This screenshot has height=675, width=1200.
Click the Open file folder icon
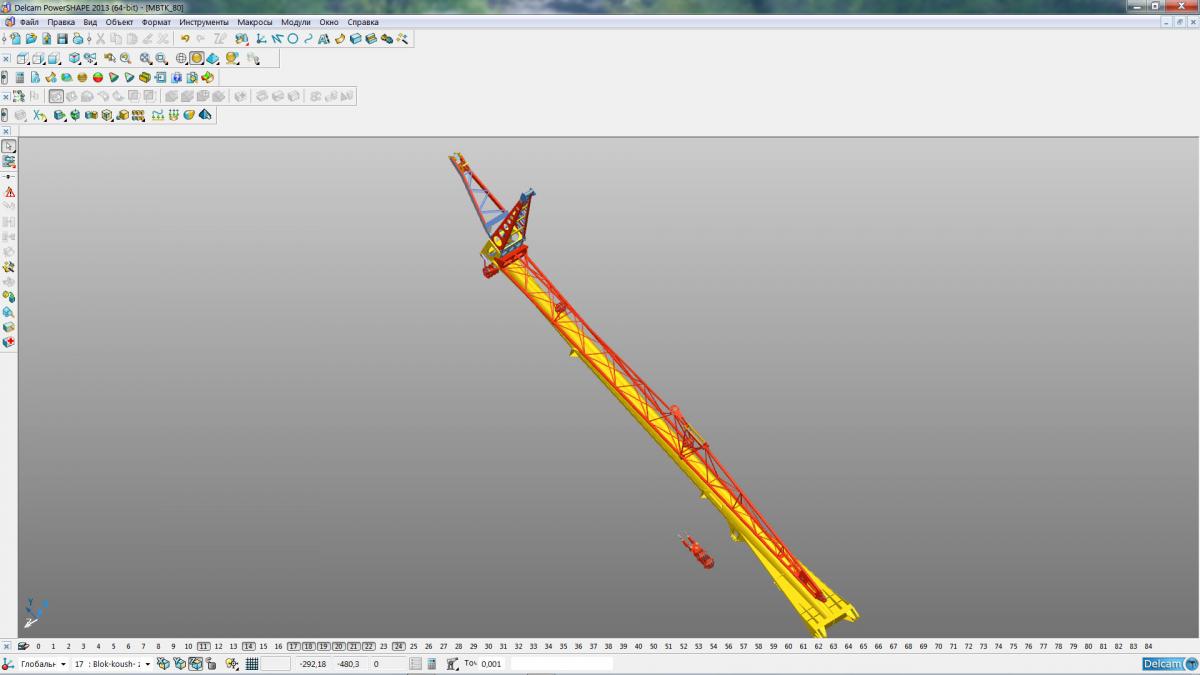coord(31,38)
